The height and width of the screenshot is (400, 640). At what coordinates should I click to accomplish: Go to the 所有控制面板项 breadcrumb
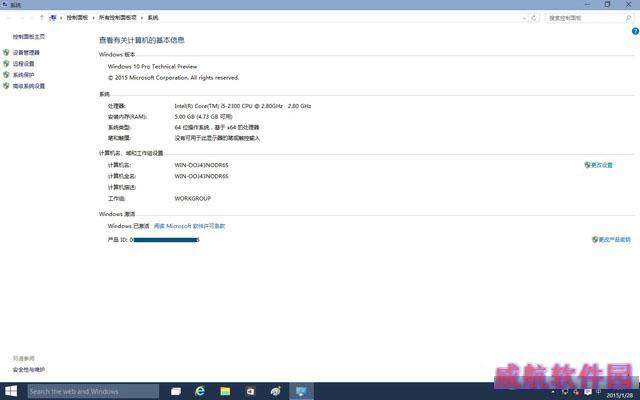pyautogui.click(x=118, y=18)
